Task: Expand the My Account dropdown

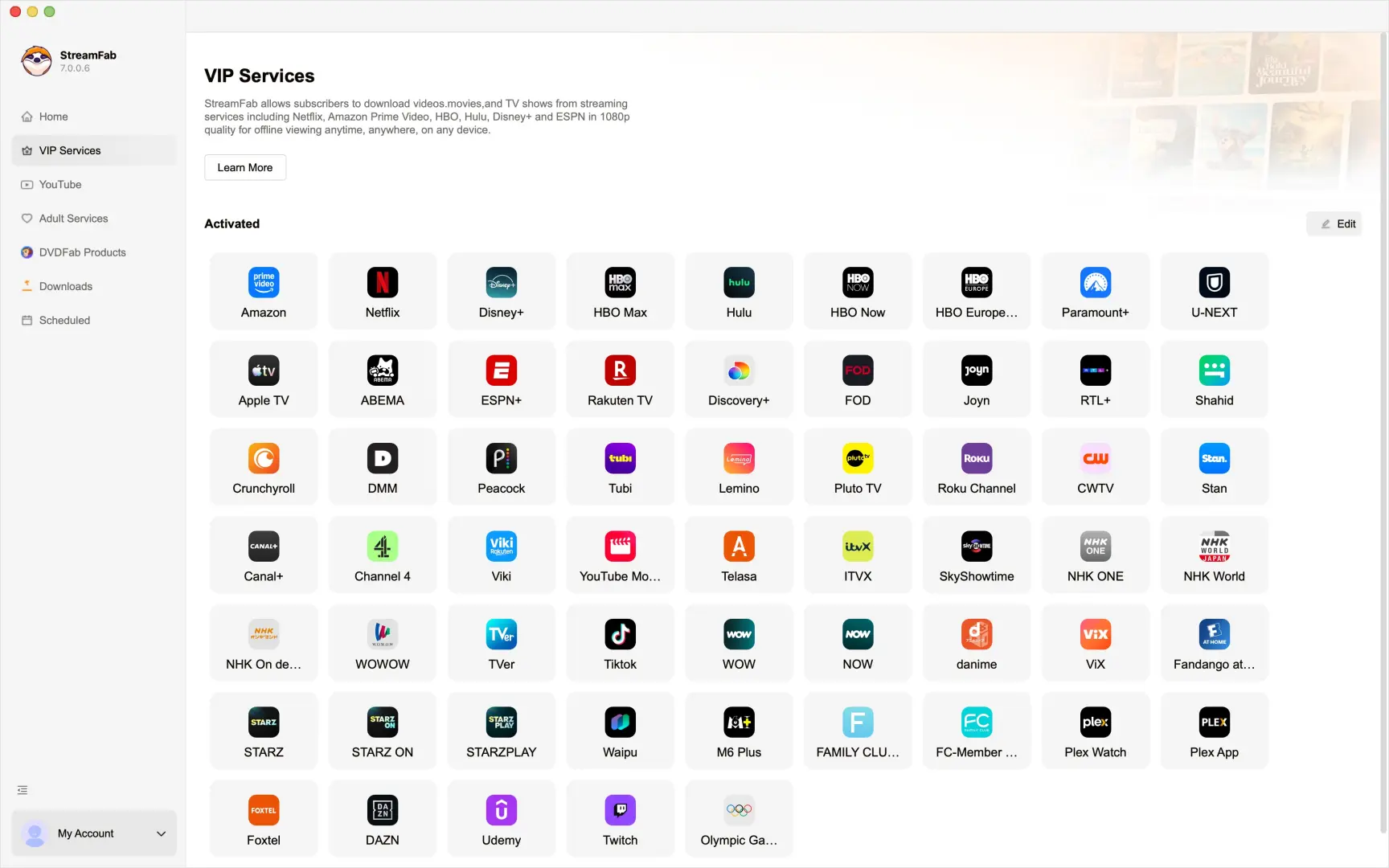Action: point(94,833)
